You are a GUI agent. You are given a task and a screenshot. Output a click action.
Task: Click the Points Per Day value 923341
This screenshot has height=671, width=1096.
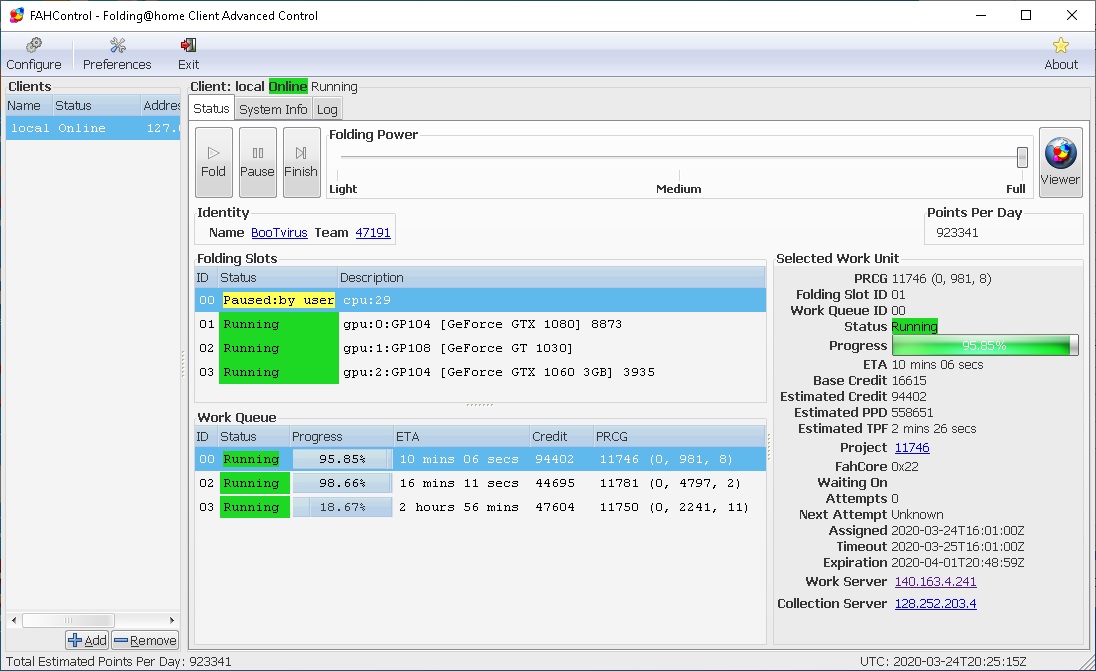pos(957,233)
